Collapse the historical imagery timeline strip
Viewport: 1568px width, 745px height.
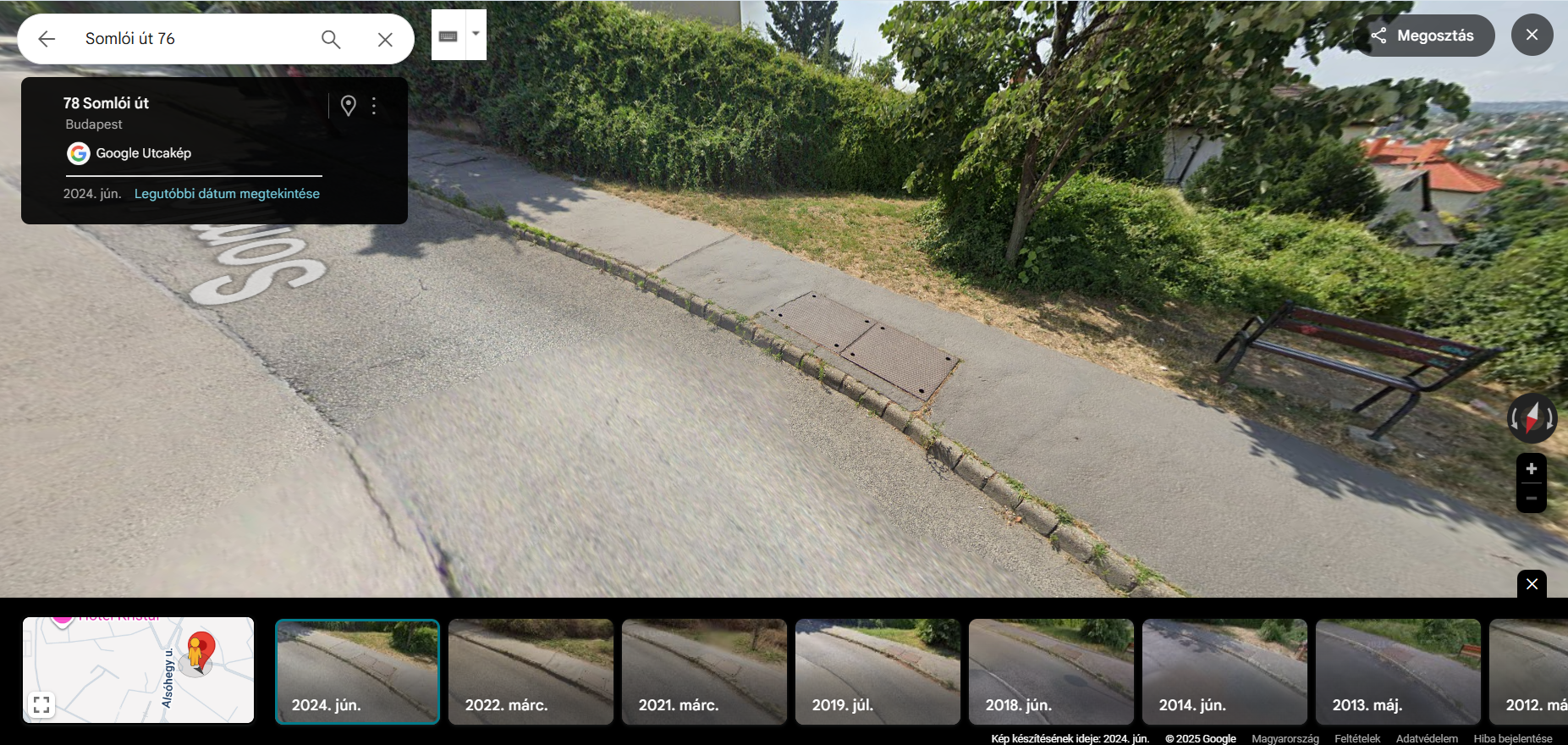(x=1532, y=584)
